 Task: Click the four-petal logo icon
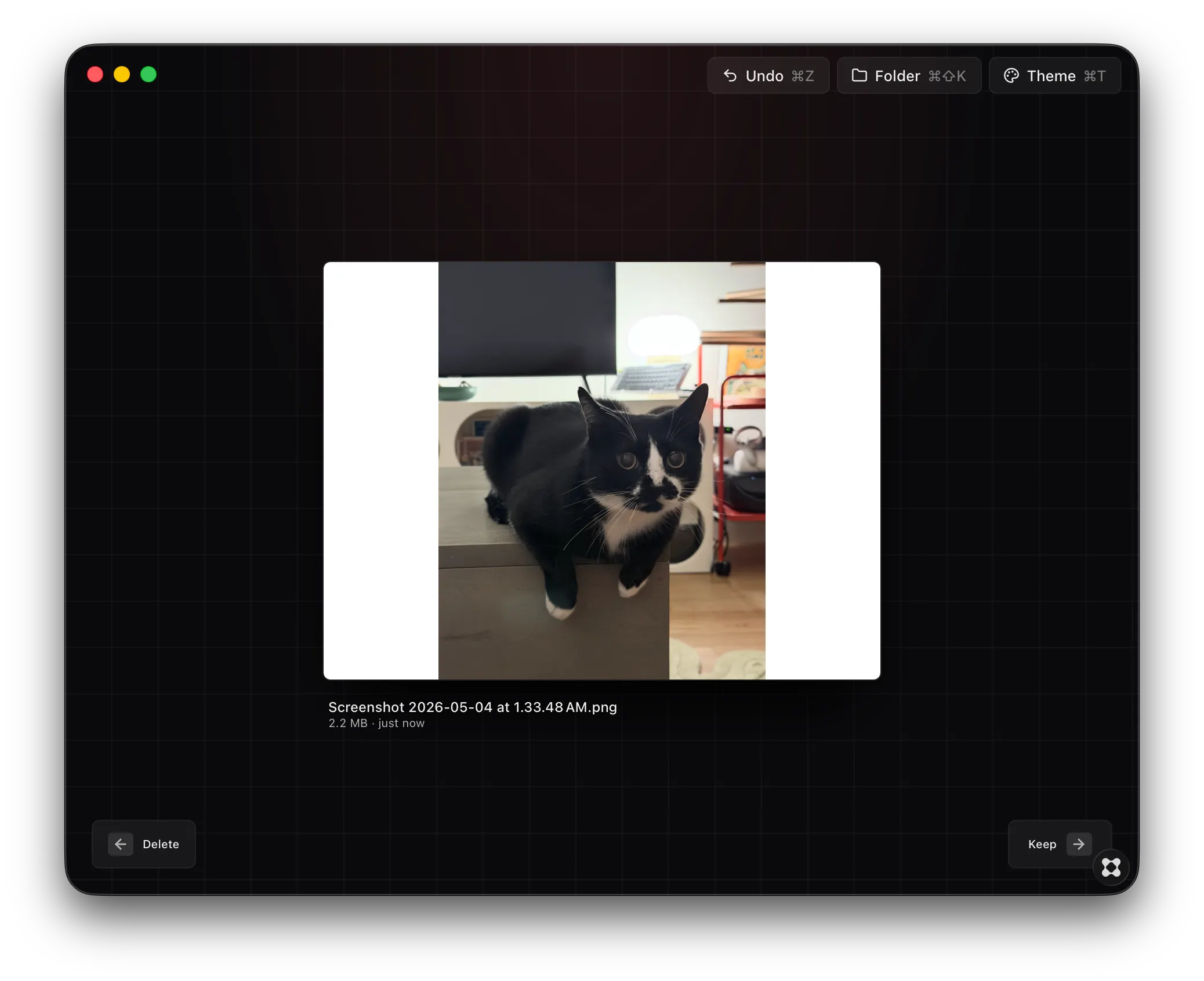1111,867
